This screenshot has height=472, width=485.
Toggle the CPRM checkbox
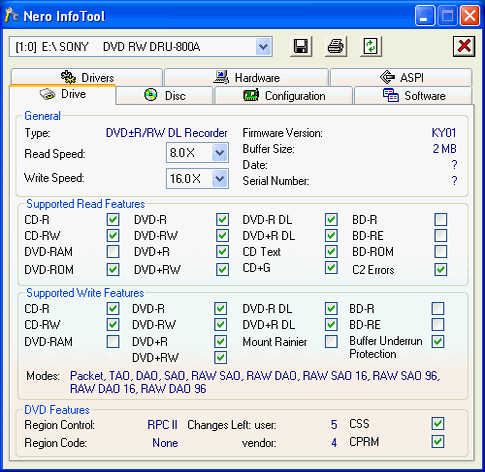(438, 442)
